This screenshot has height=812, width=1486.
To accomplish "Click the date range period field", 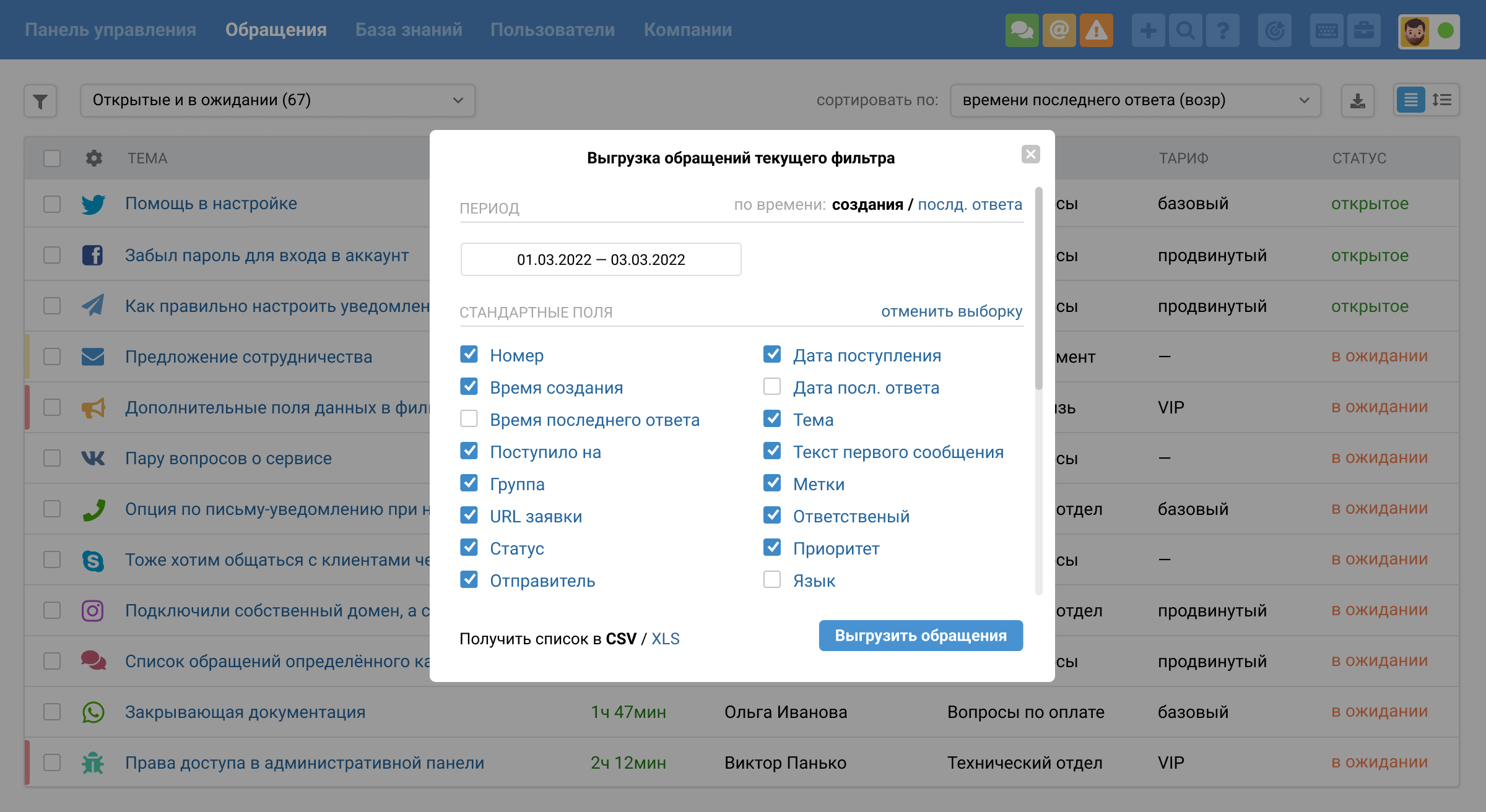I will point(601,259).
